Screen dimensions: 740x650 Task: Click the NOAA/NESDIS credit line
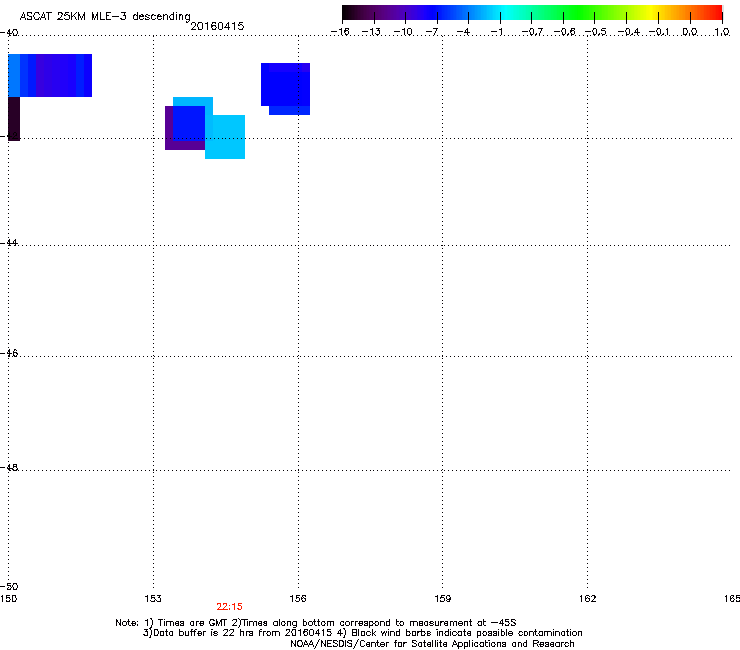pos(432,644)
